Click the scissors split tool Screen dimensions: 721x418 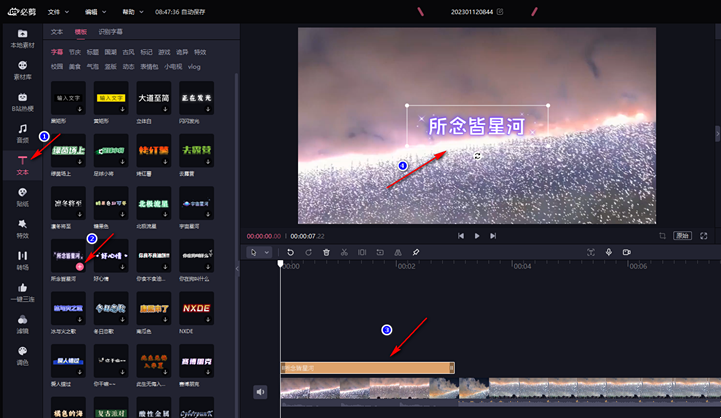point(343,252)
